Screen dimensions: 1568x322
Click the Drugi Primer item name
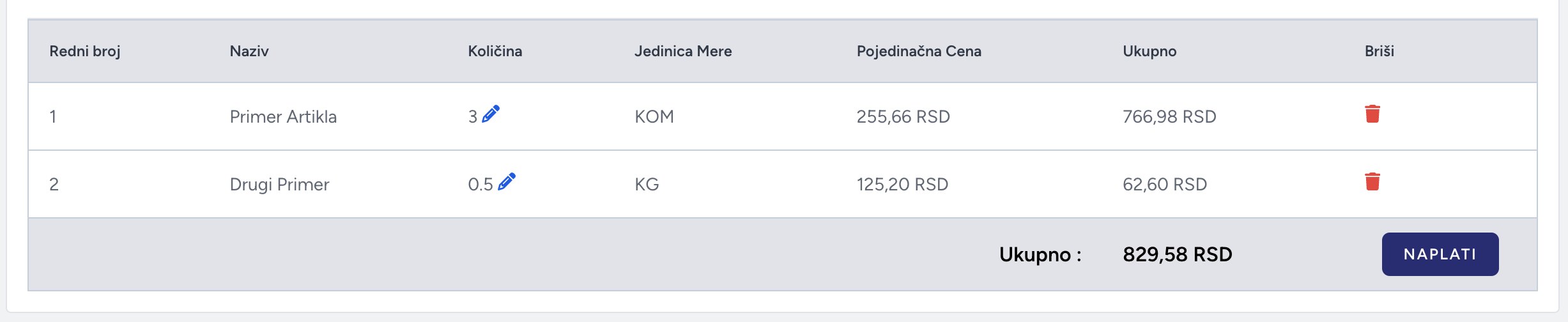pyautogui.click(x=279, y=184)
